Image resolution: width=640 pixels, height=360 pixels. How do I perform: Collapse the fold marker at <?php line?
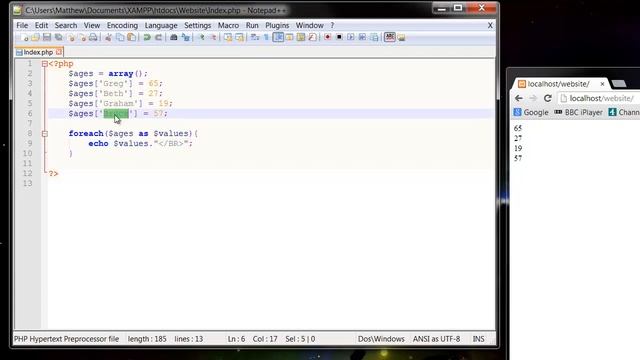point(45,64)
